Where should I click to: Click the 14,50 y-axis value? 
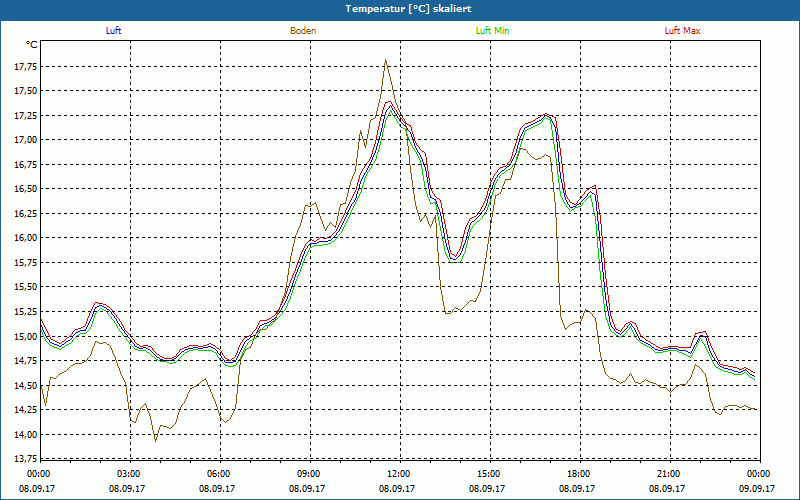click(x=26, y=385)
